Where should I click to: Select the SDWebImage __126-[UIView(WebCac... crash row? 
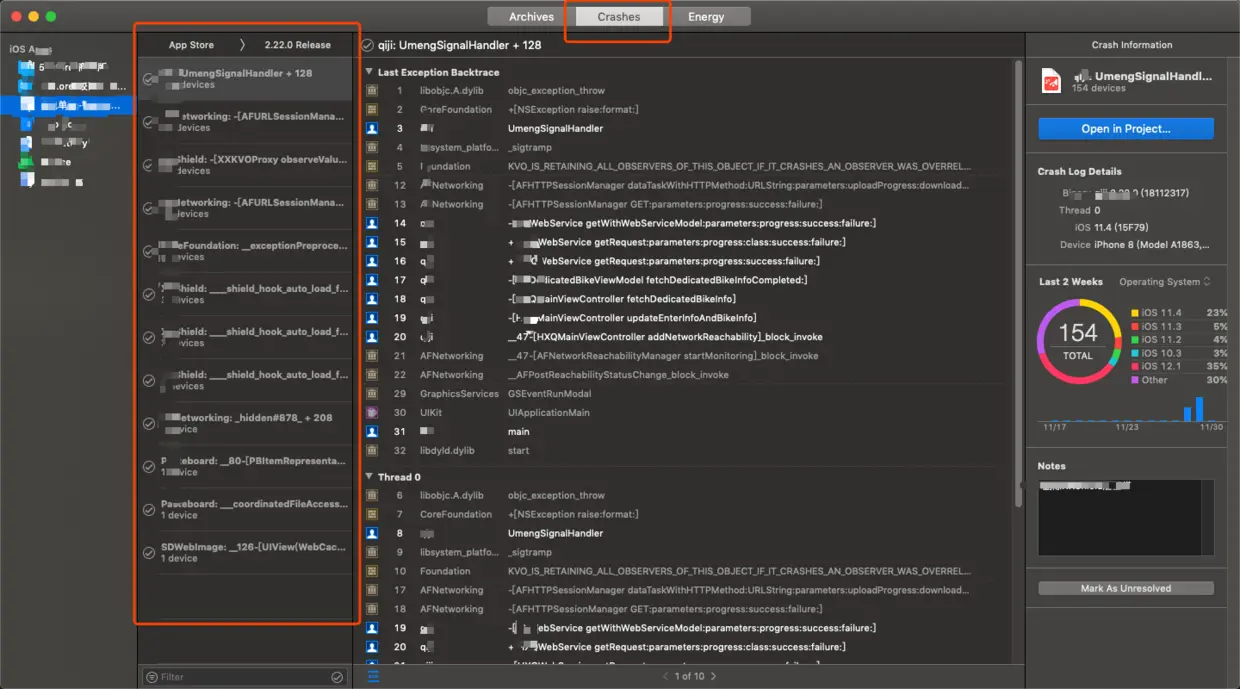(x=245, y=552)
